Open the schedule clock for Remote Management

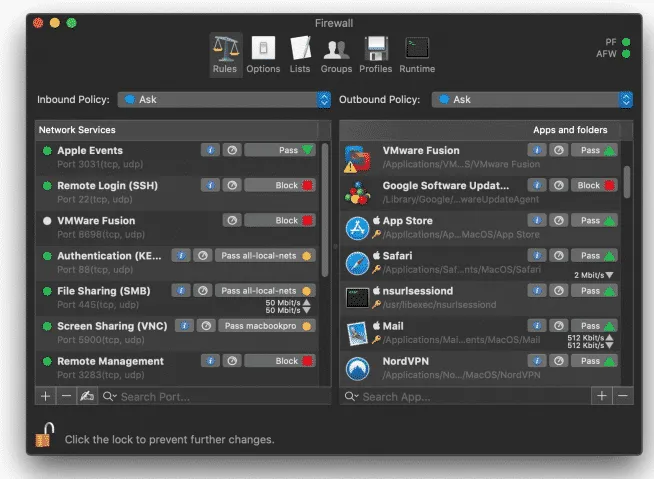[x=232, y=361]
